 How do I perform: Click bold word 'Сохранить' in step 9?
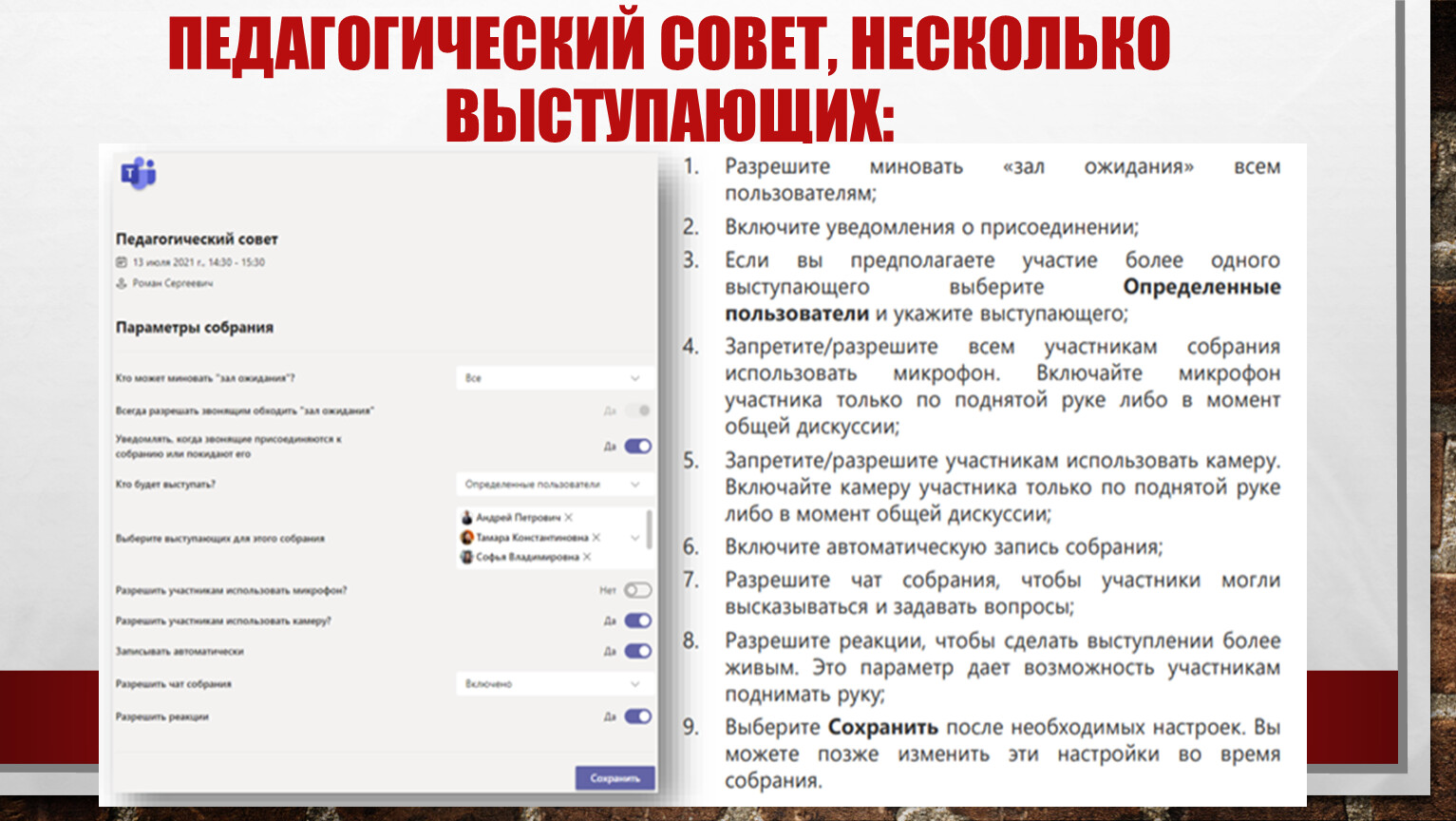pos(883,728)
